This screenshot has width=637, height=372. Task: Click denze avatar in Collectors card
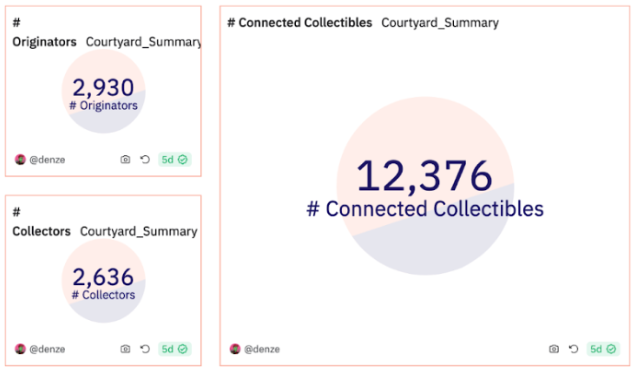coord(20,349)
